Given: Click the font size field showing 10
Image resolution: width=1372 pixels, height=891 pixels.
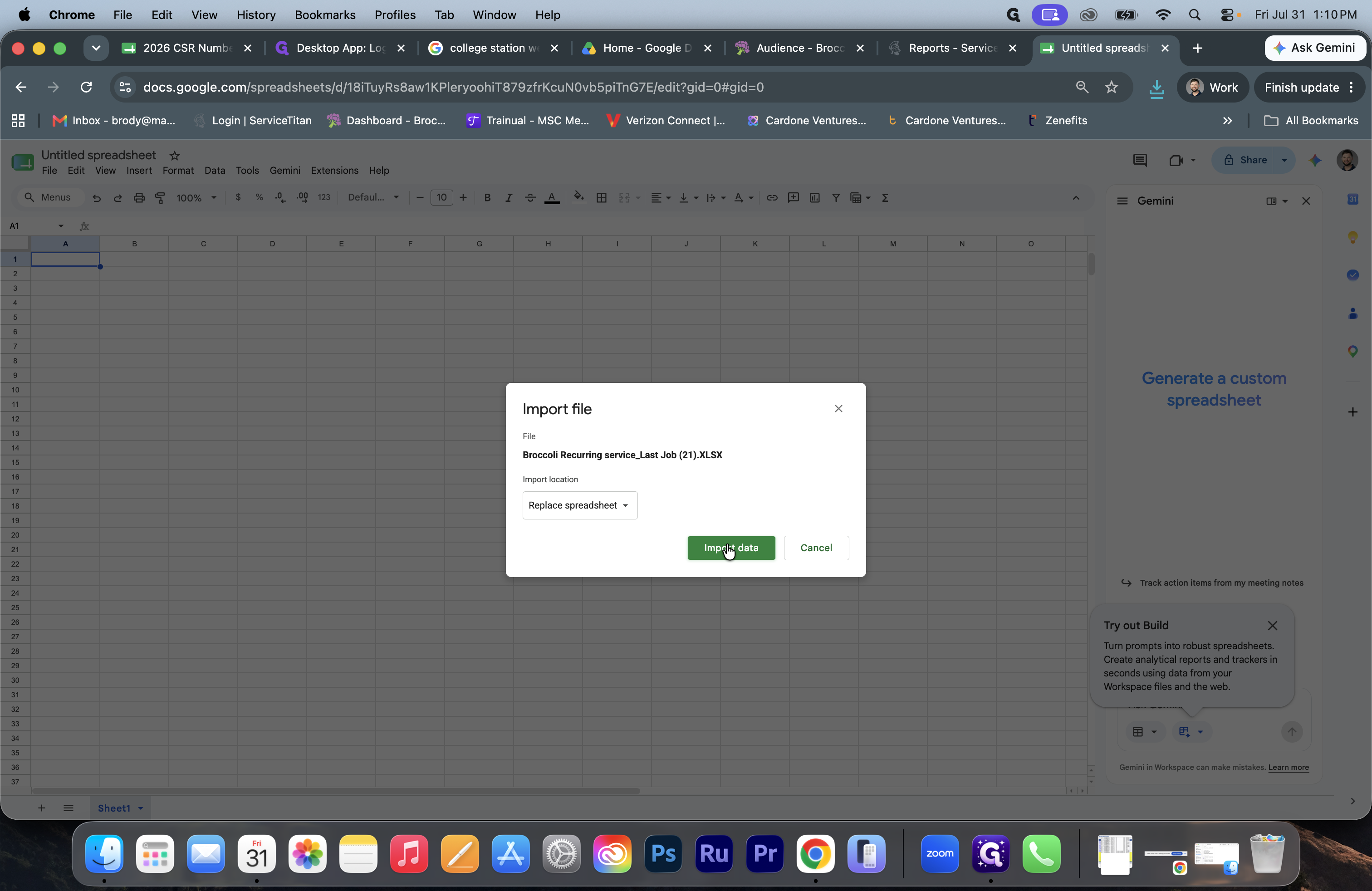Looking at the screenshot, I should tap(441, 198).
